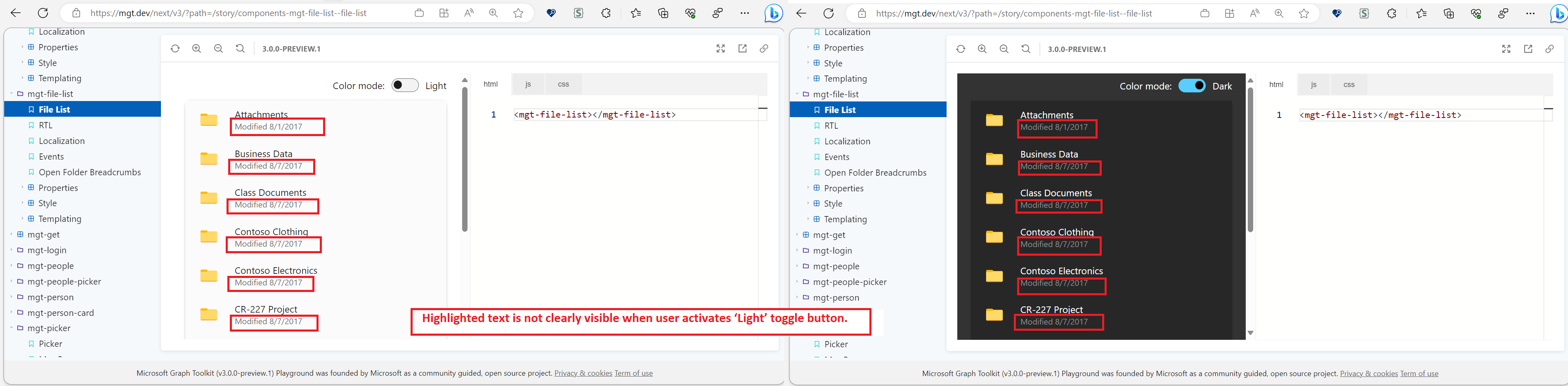Viewport: 1568px width, 386px height.
Task: Select the zoom out icon above the preview
Action: click(219, 49)
